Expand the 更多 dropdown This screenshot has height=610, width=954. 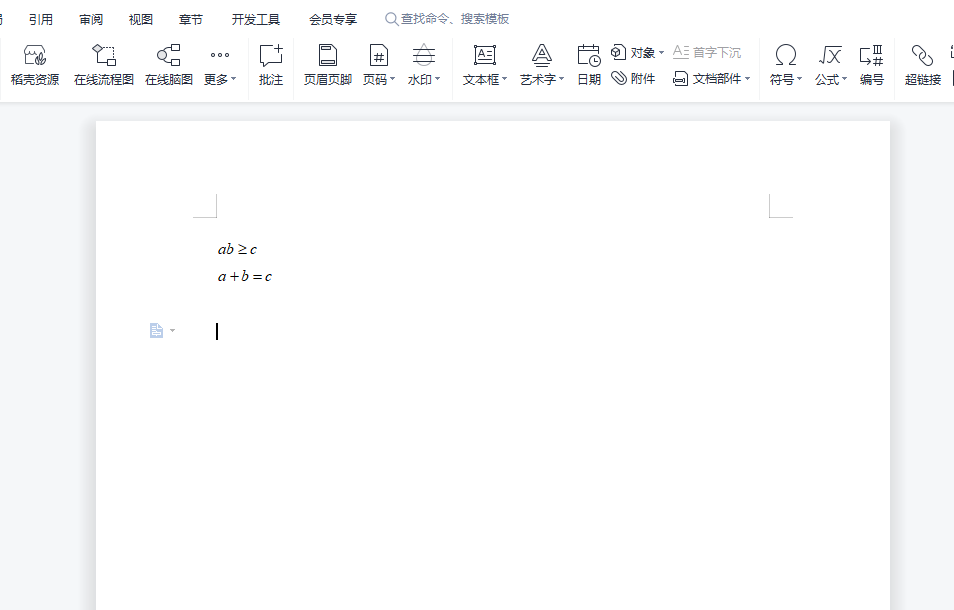[220, 79]
